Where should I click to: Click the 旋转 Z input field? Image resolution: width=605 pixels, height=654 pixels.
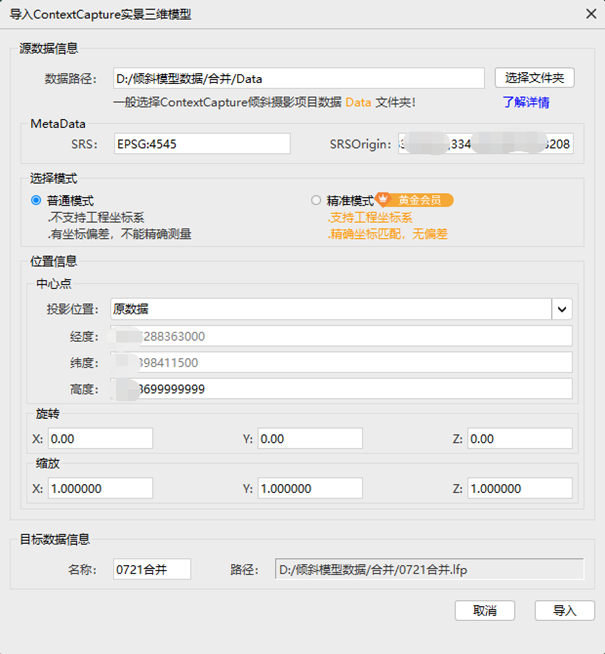[x=520, y=438]
